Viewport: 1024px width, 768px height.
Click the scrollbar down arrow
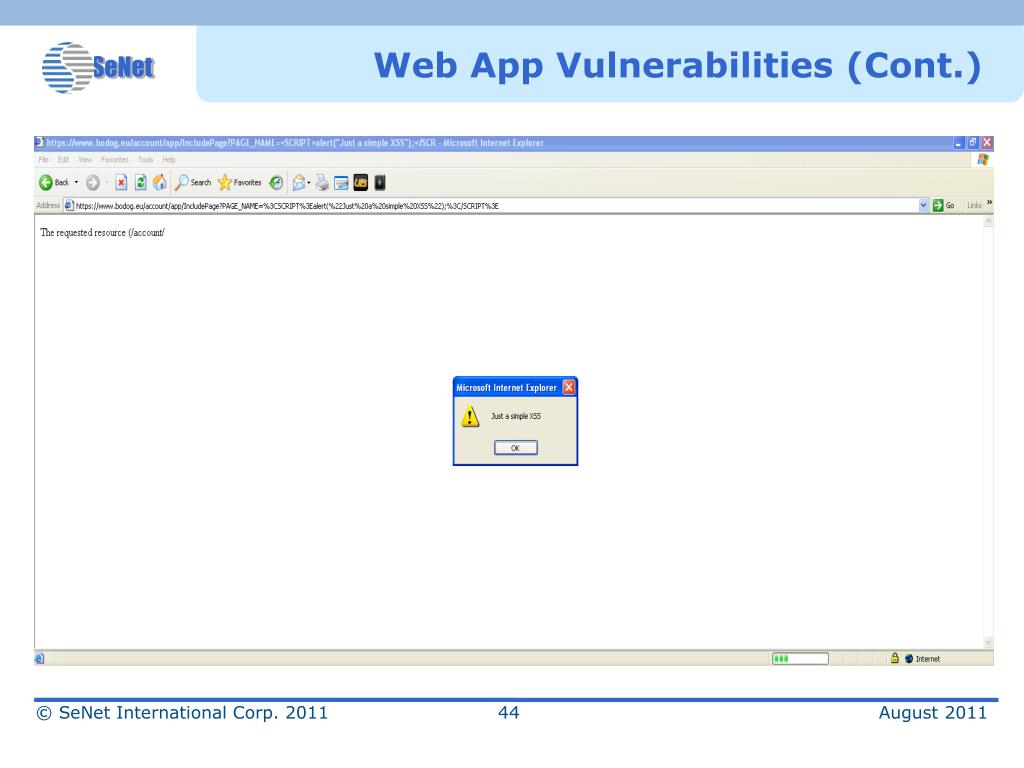pos(989,643)
